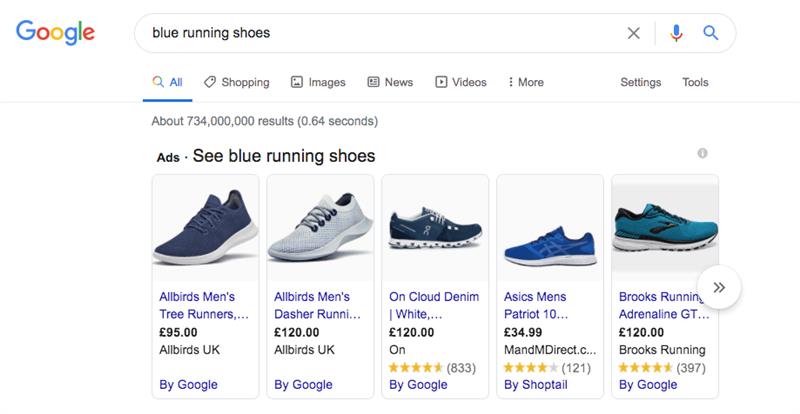This screenshot has height=414, width=800.
Task: Start voice search with the microphone icon
Action: 676,33
